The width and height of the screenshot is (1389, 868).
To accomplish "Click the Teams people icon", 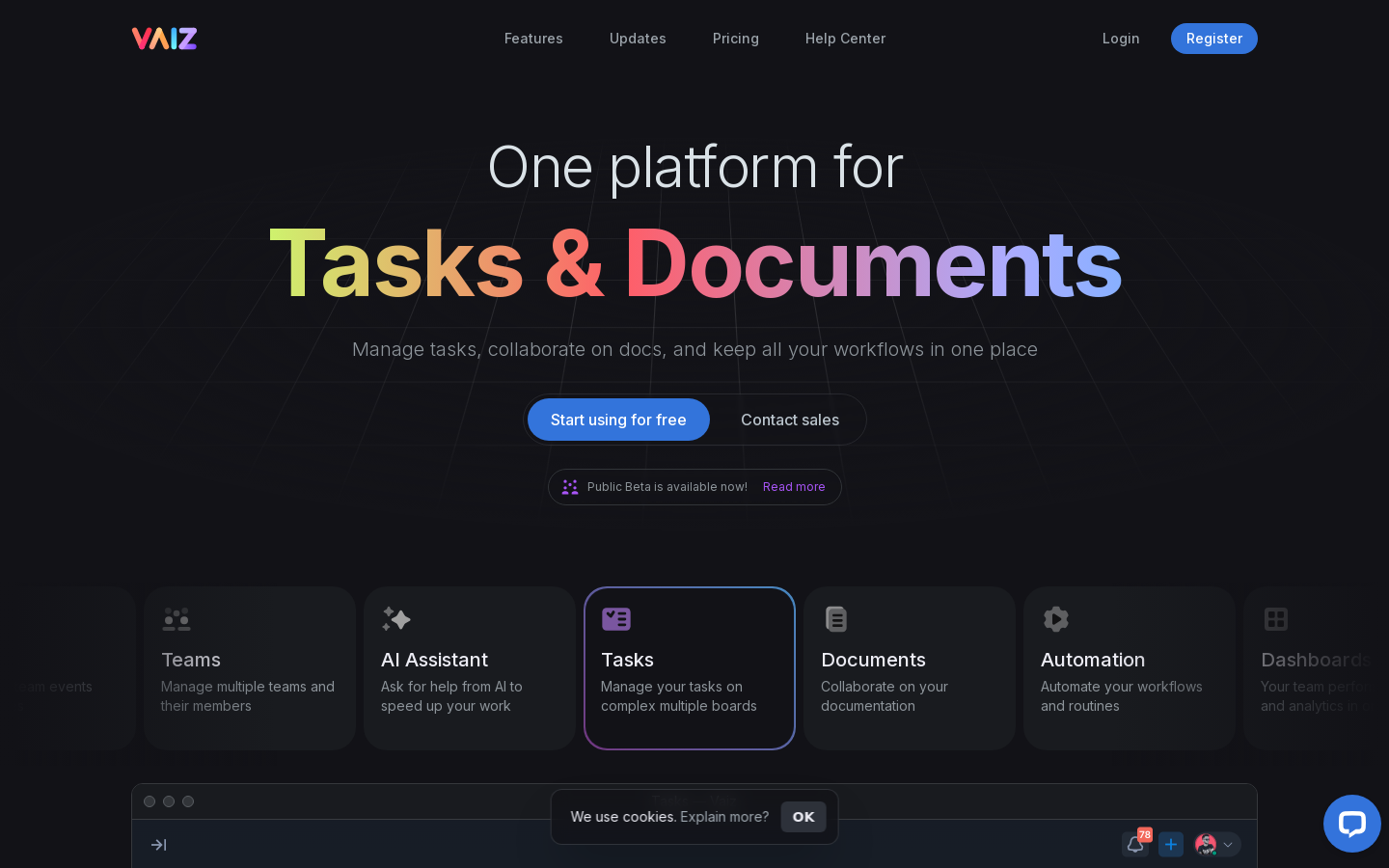I will tap(177, 619).
